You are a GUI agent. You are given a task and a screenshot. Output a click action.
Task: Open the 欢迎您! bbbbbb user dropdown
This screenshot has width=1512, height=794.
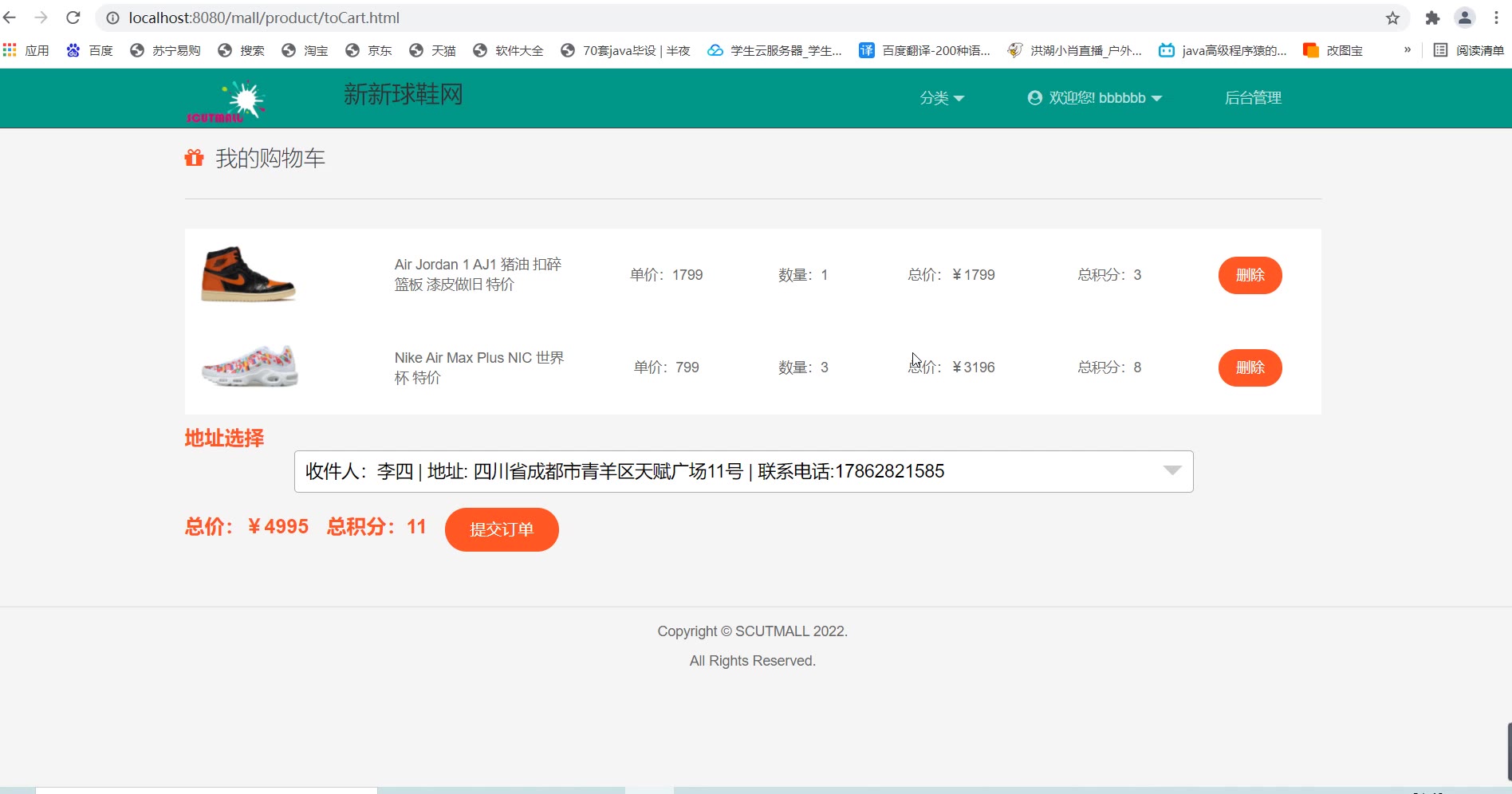(1094, 98)
